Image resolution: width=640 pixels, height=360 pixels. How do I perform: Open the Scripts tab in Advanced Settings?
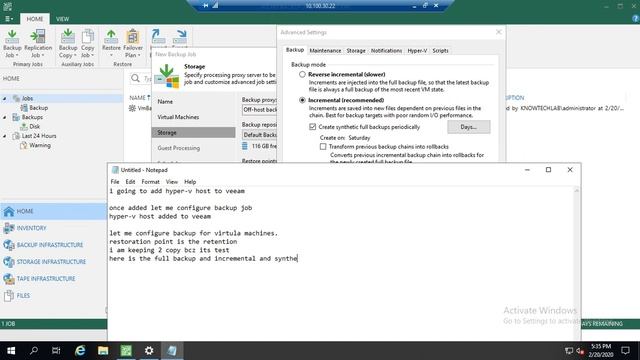click(x=440, y=51)
